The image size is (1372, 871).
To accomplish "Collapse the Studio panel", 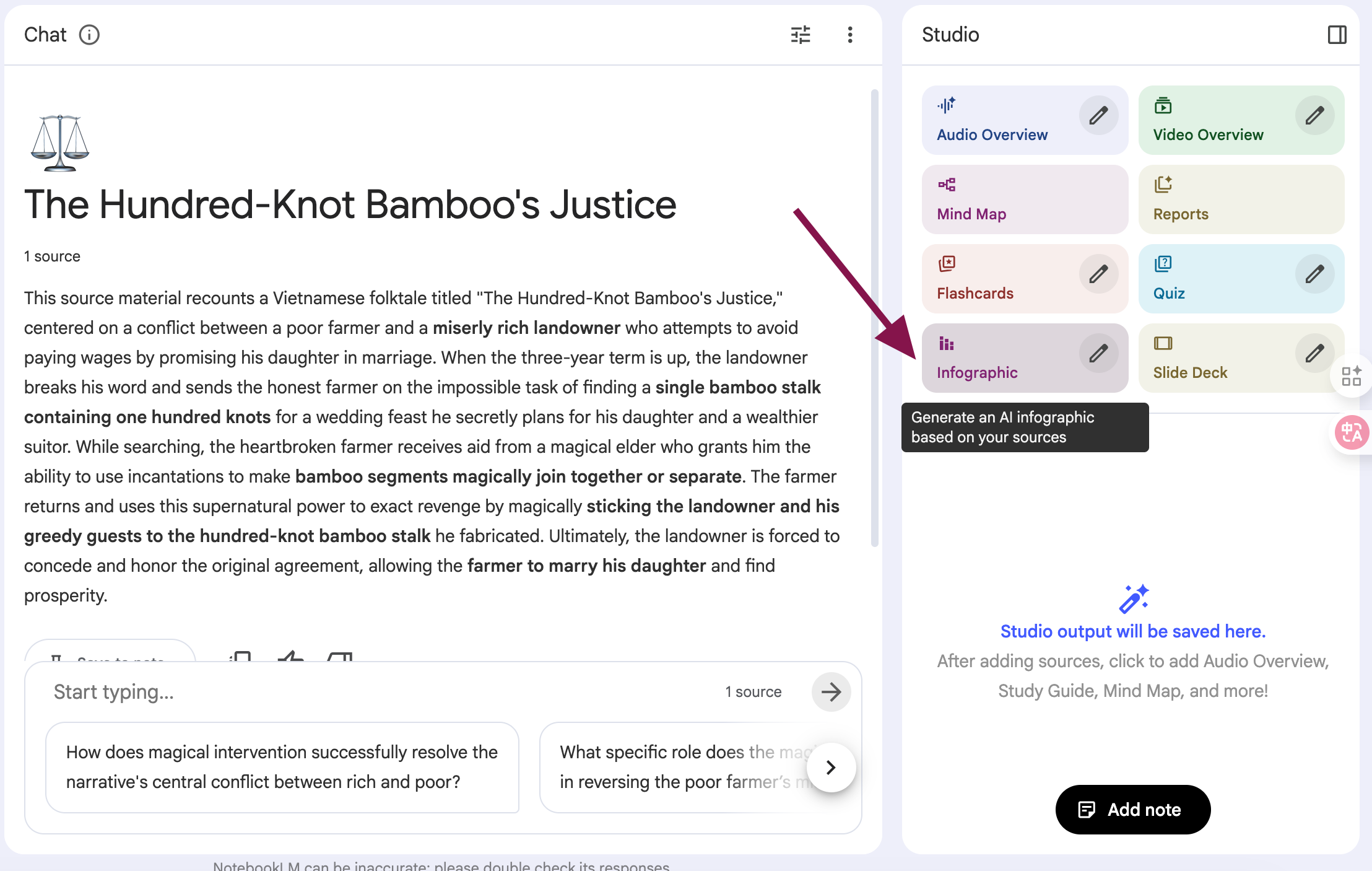I will tap(1337, 35).
